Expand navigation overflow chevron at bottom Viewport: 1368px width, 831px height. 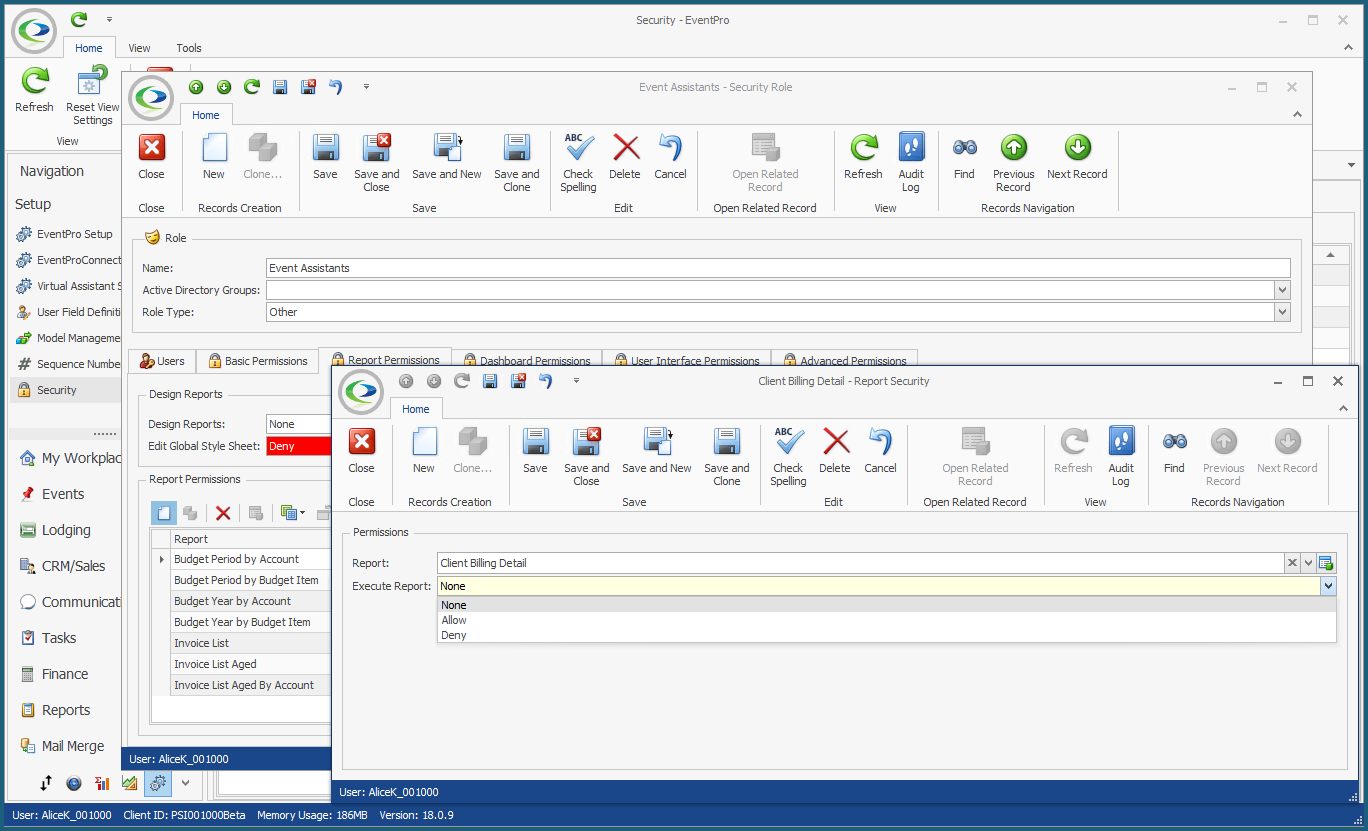pyautogui.click(x=185, y=784)
